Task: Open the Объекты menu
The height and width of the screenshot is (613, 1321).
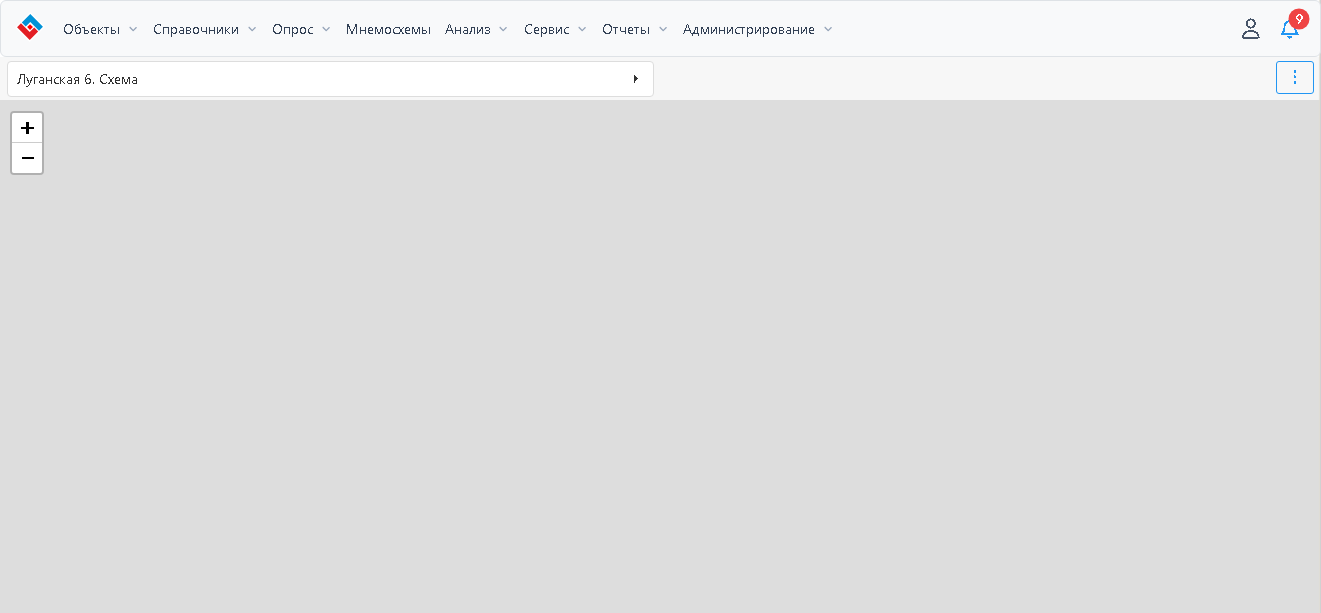Action: coord(100,29)
